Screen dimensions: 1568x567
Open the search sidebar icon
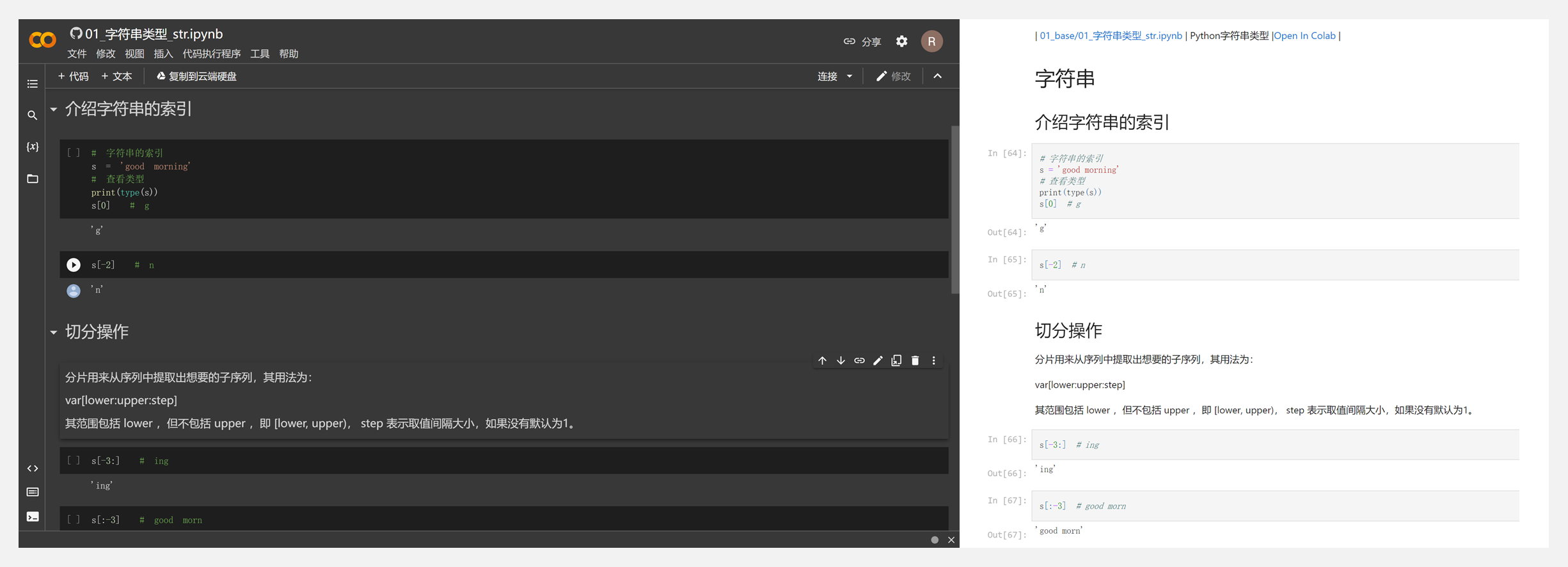click(33, 115)
